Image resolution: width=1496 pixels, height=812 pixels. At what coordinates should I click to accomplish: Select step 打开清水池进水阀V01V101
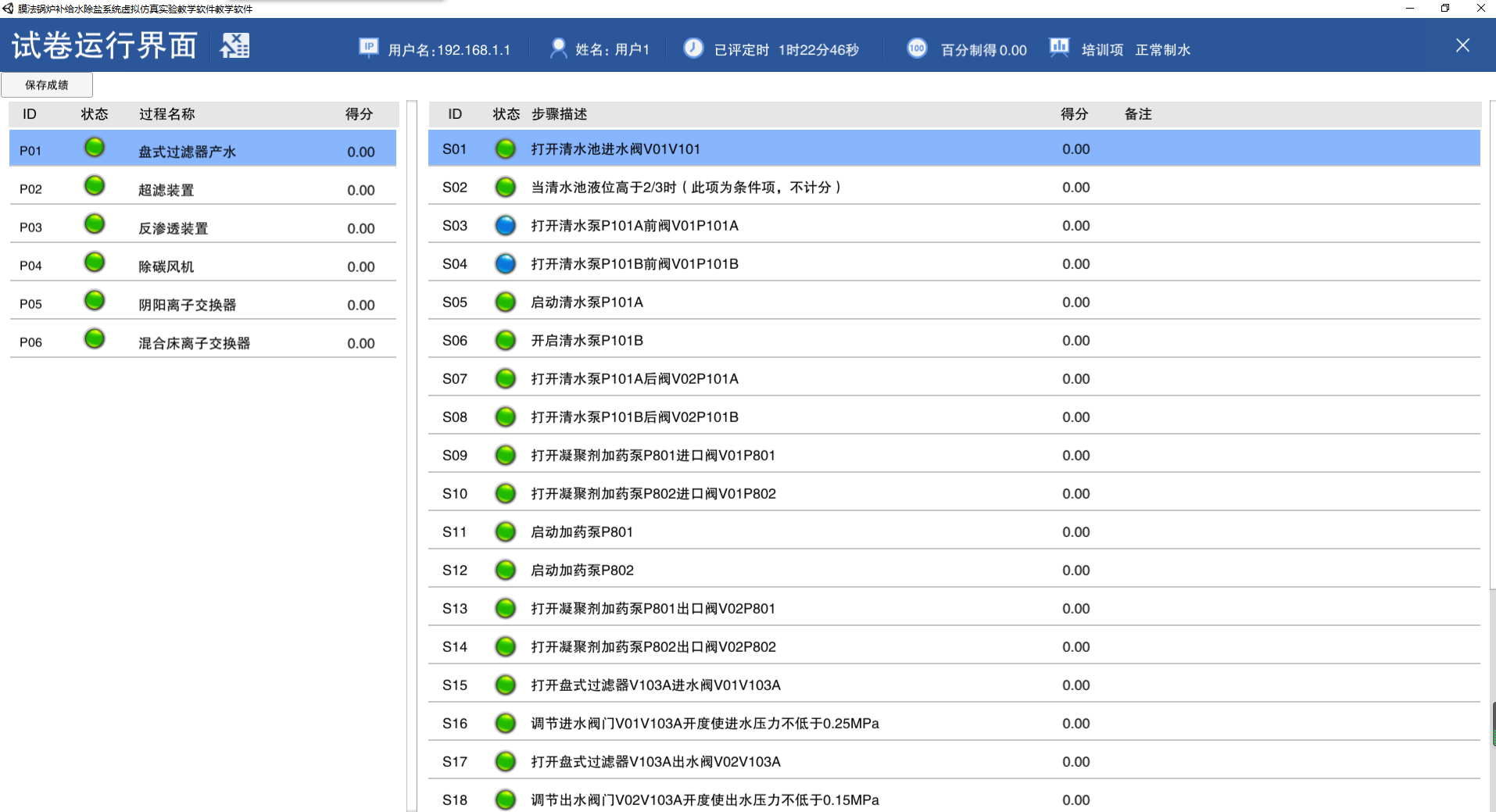(x=954, y=148)
